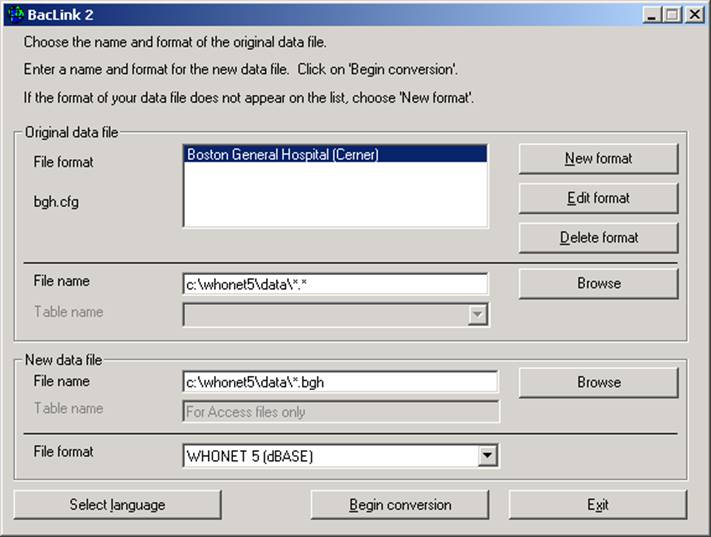Click Delete format button

pyautogui.click(x=598, y=238)
